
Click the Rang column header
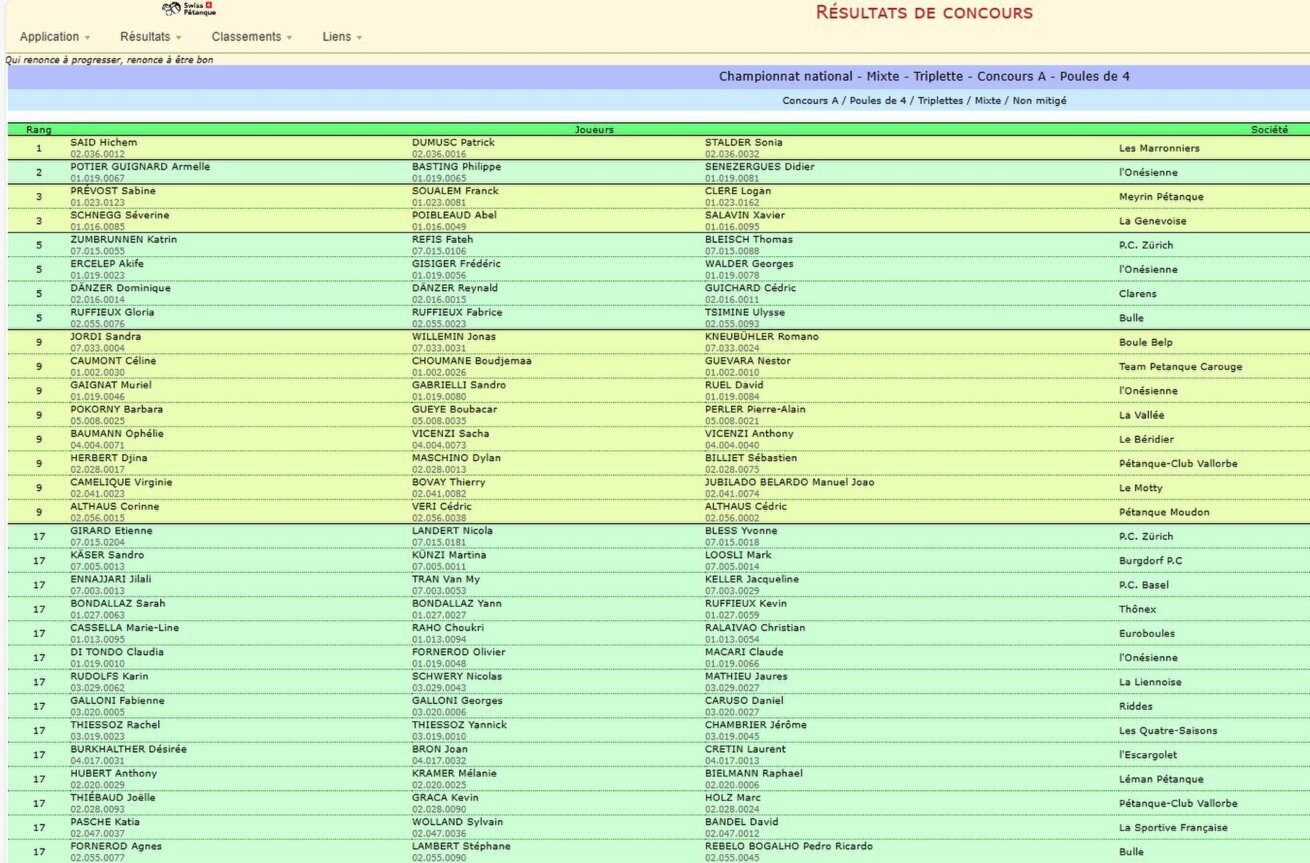pyautogui.click(x=39, y=130)
